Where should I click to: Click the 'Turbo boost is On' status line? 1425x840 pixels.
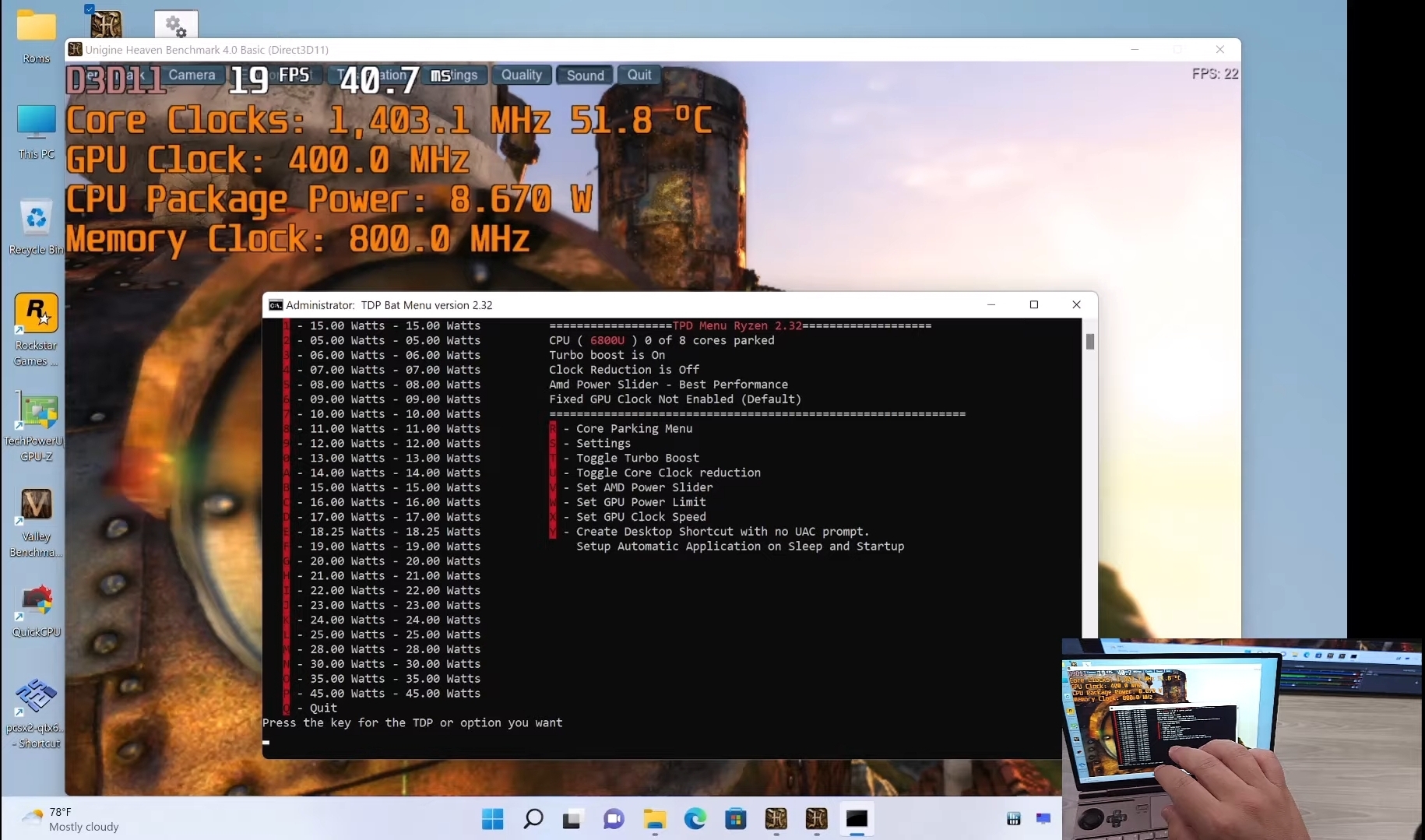click(x=607, y=355)
